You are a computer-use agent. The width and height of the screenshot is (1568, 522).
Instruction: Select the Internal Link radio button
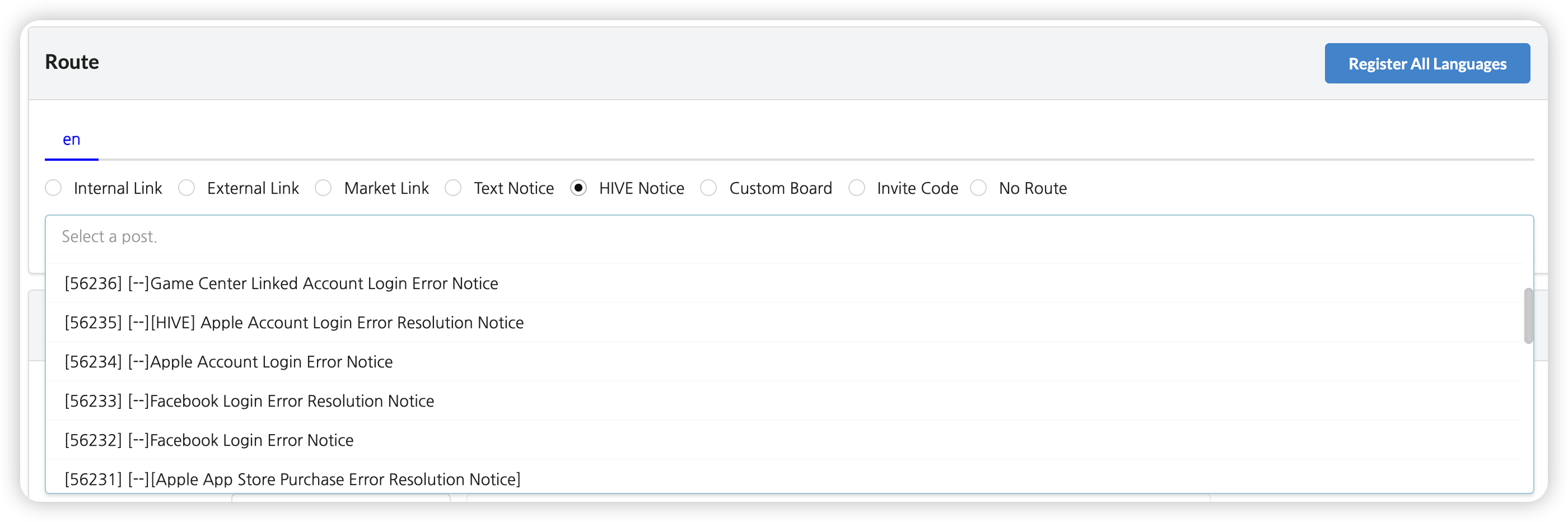point(54,188)
